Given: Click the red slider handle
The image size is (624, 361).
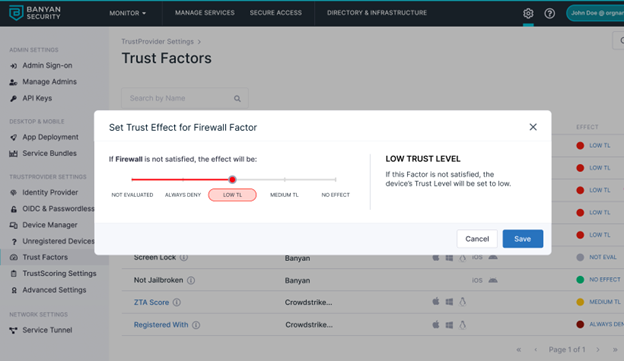Looking at the screenshot, I should point(232,180).
